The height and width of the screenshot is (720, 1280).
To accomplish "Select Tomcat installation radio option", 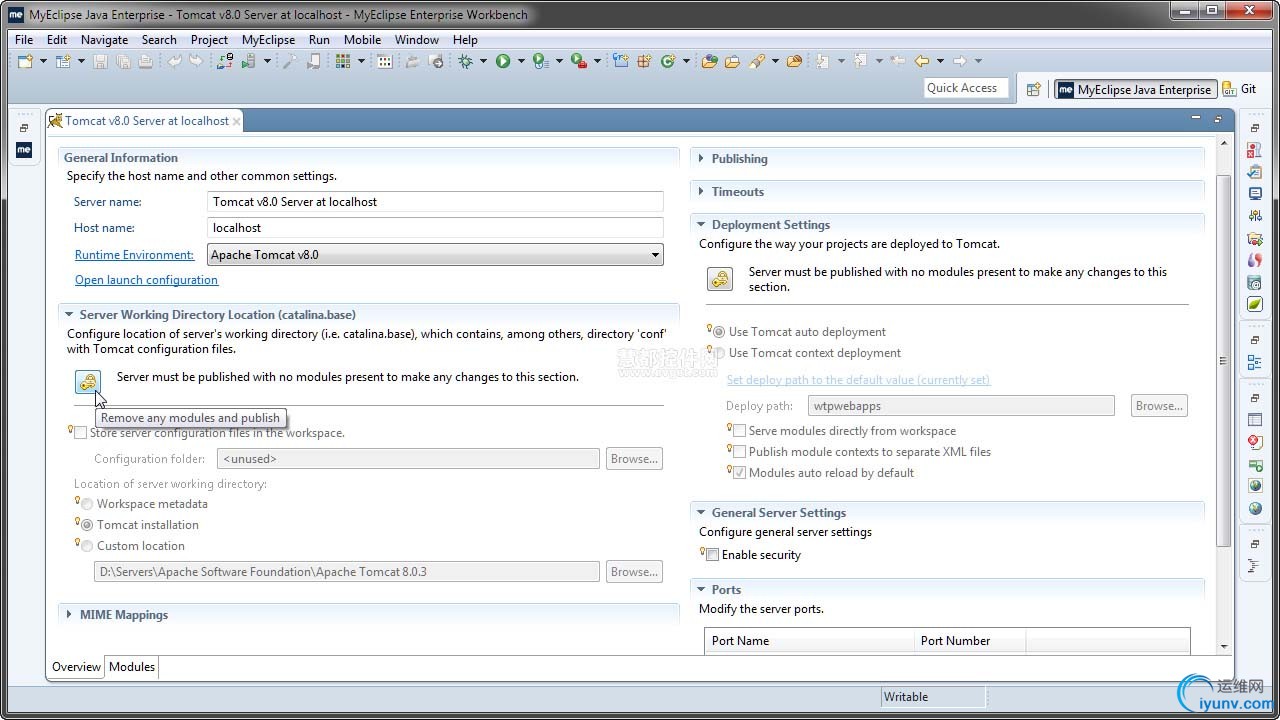I will (87, 525).
